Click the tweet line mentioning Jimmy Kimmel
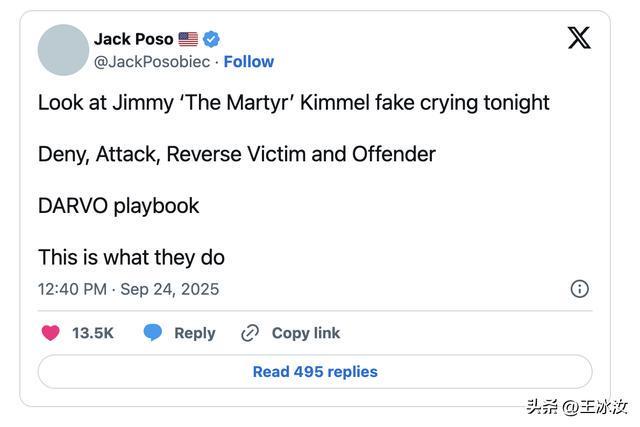Image resolution: width=640 pixels, height=427 pixels. (x=293, y=102)
